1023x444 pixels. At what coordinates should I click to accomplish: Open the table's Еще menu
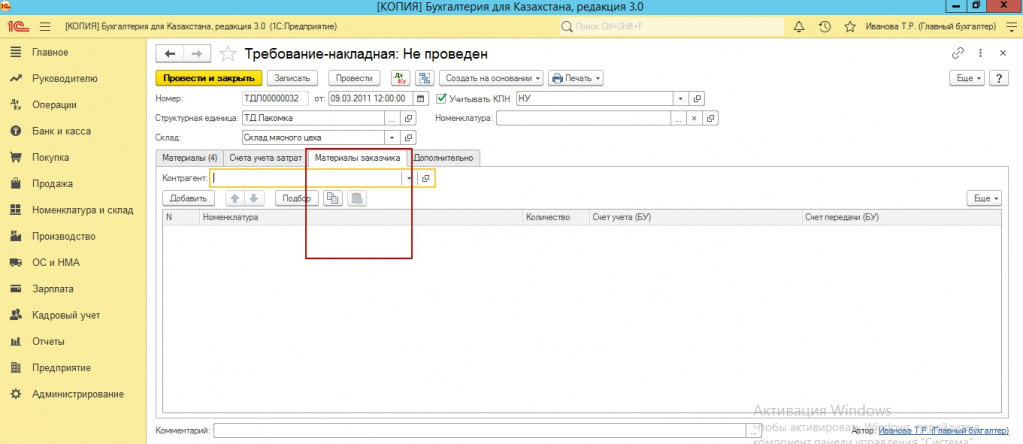tap(985, 198)
